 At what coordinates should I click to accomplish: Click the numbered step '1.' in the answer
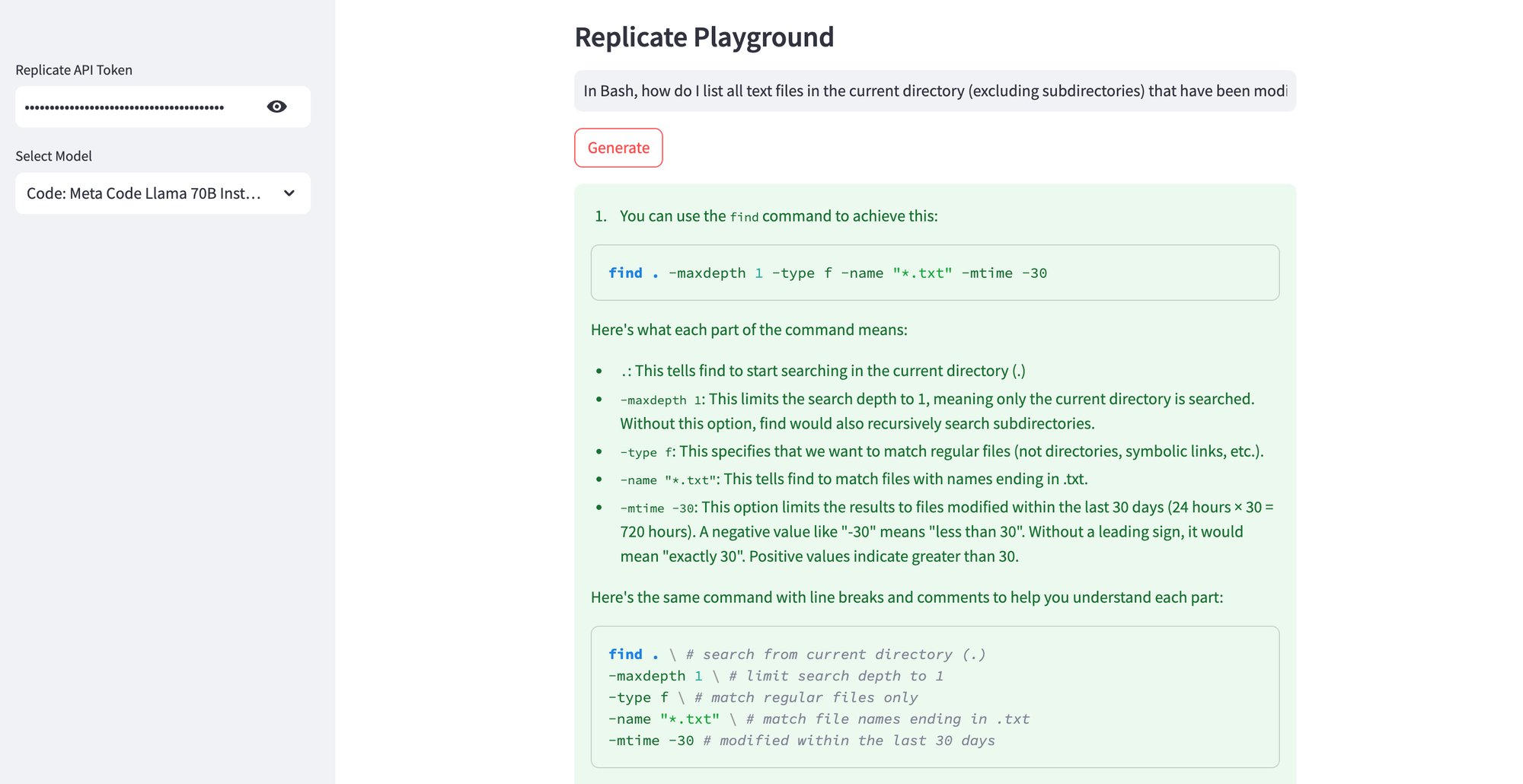[x=601, y=215]
